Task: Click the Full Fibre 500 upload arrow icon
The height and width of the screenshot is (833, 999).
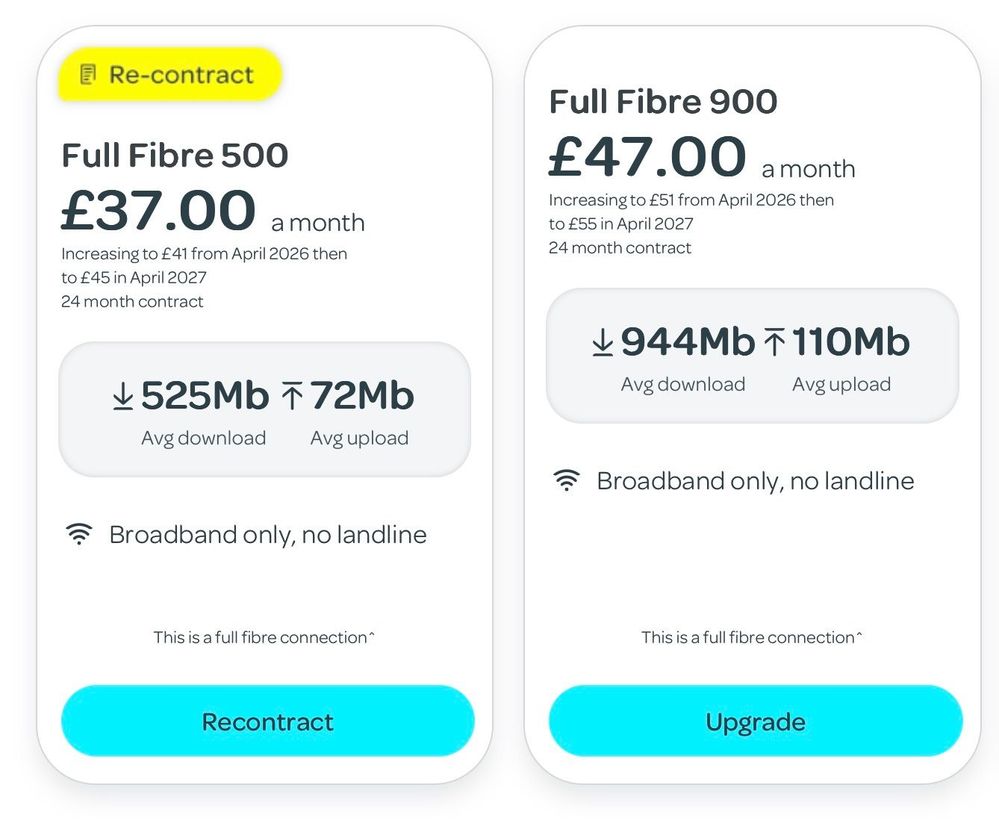Action: pos(291,397)
